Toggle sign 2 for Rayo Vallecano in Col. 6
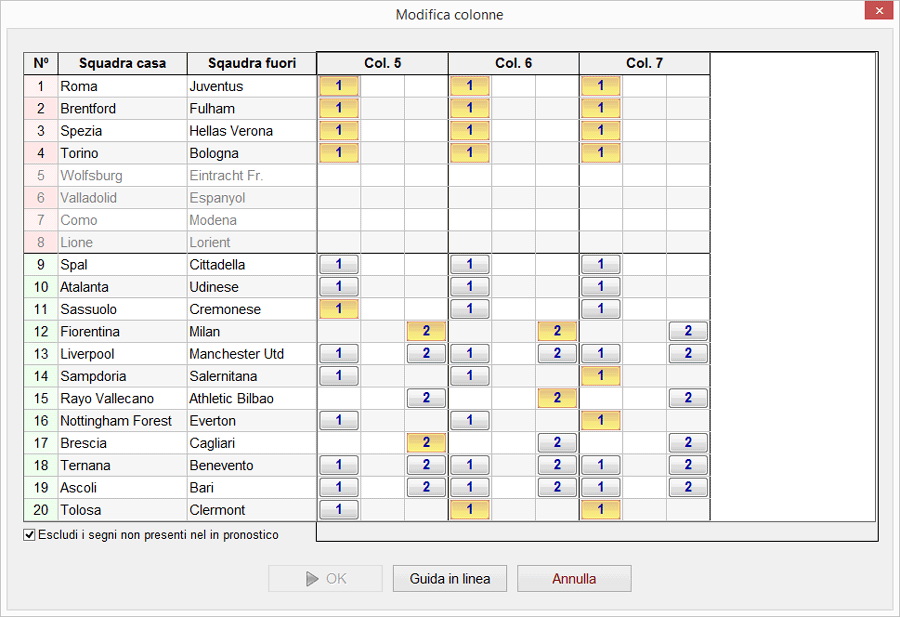This screenshot has width=900, height=617. (x=557, y=398)
